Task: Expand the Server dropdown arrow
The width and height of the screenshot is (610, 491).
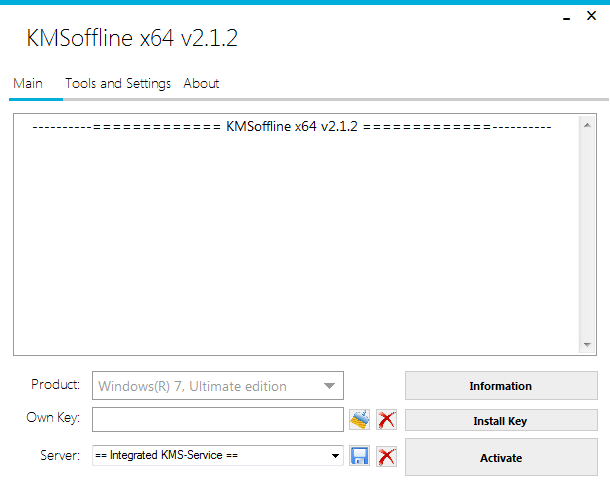Action: coord(336,456)
